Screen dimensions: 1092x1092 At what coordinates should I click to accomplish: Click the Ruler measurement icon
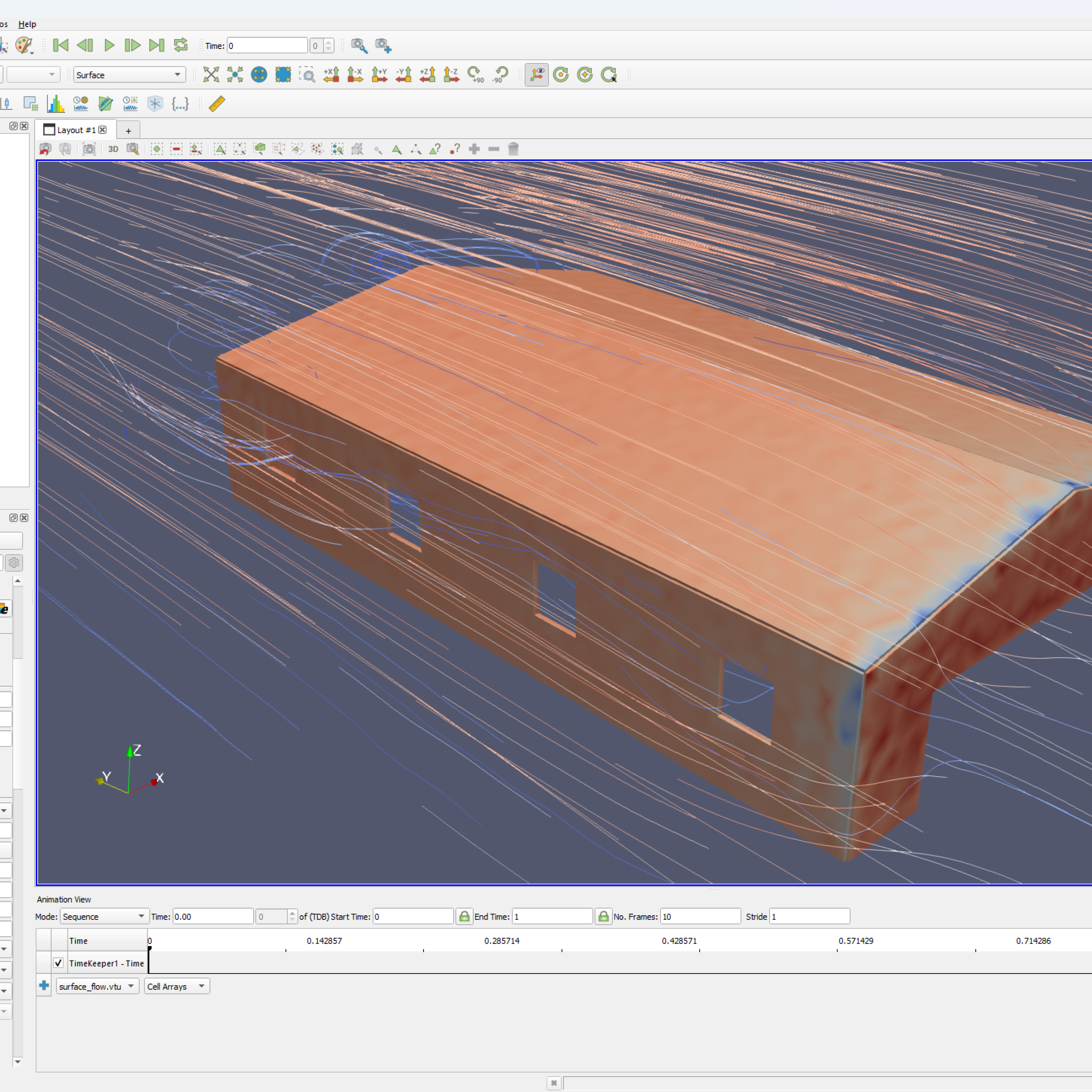(x=217, y=104)
